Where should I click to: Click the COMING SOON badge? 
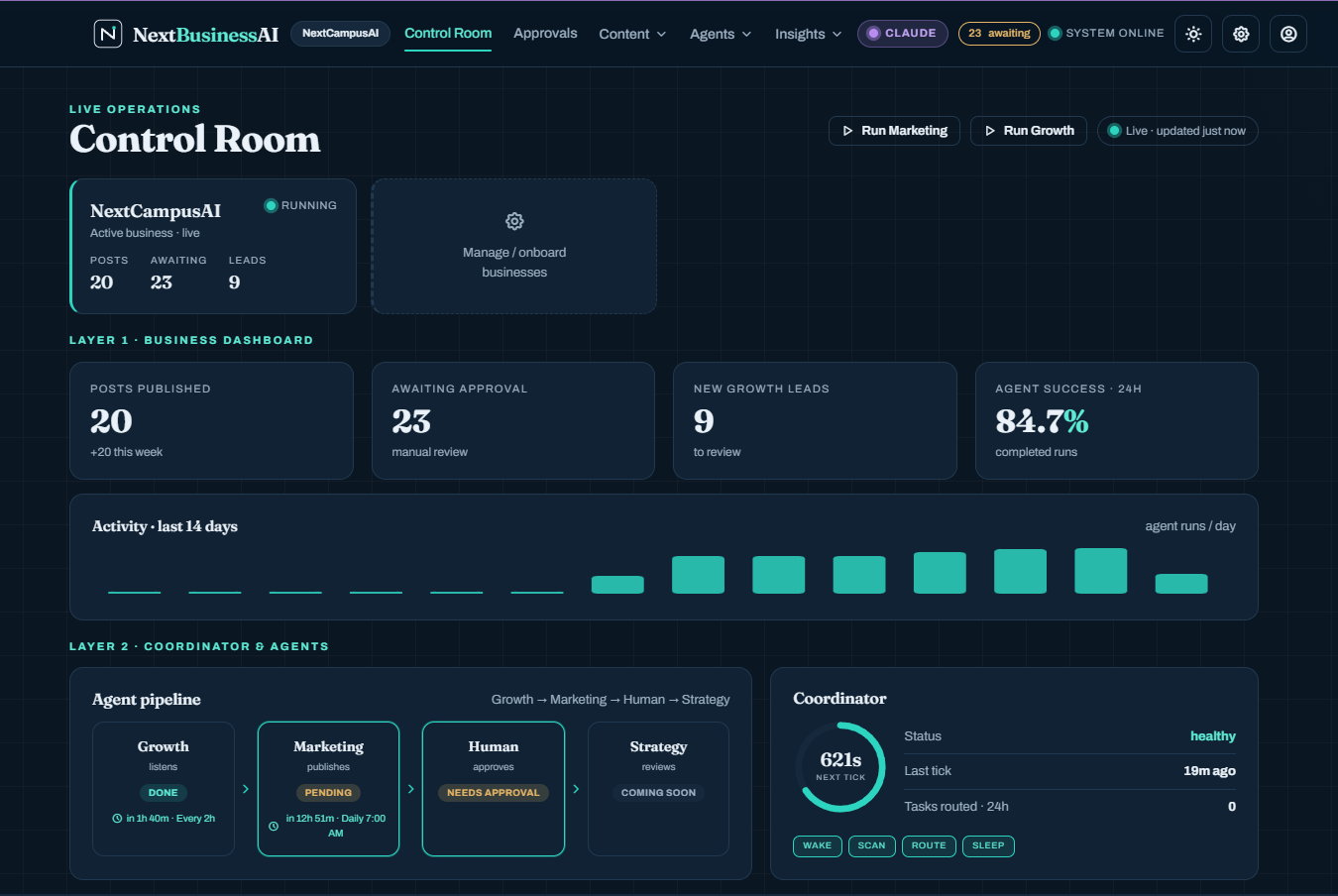(x=658, y=793)
